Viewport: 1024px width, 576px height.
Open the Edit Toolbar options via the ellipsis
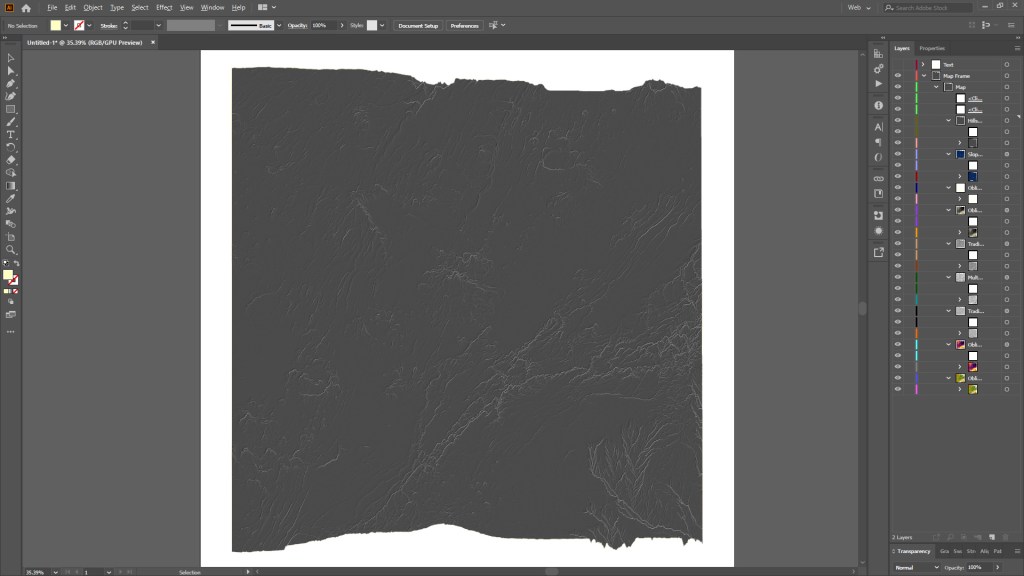point(12,330)
